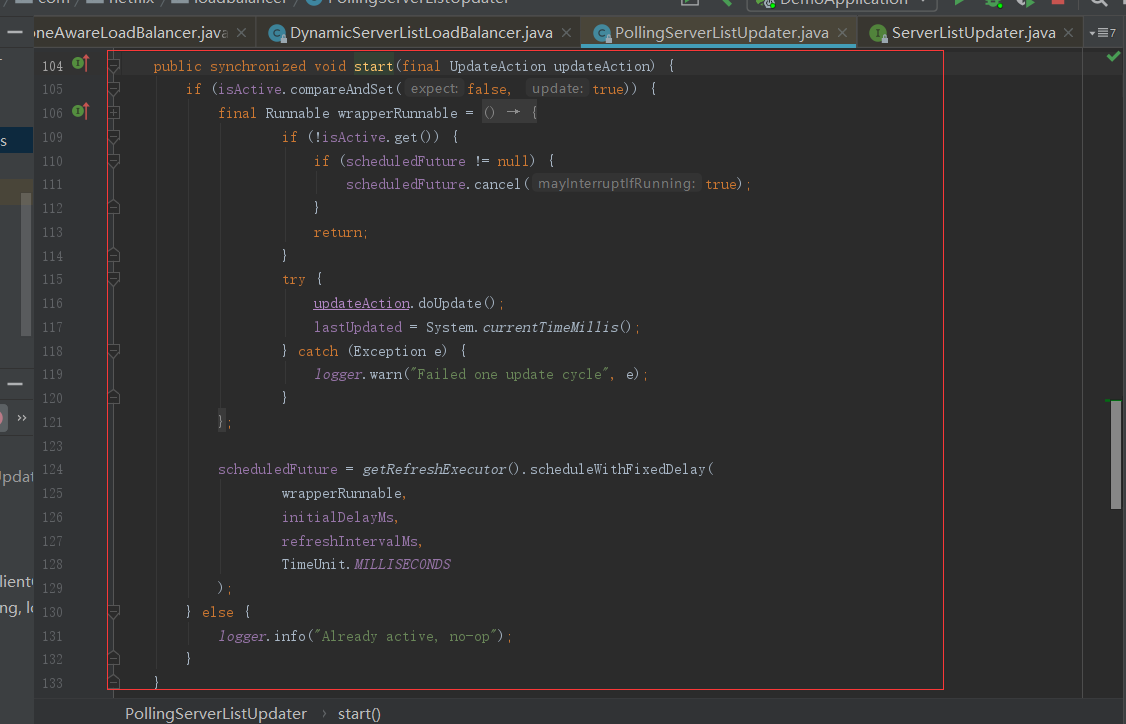Click the string 'Failed one update cycle'

[x=510, y=373]
